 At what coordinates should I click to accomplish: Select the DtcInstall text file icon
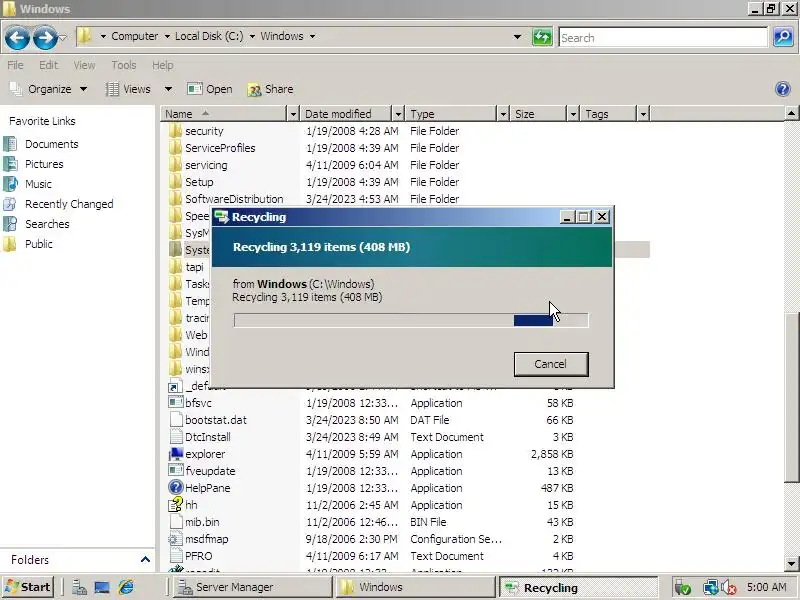176,436
